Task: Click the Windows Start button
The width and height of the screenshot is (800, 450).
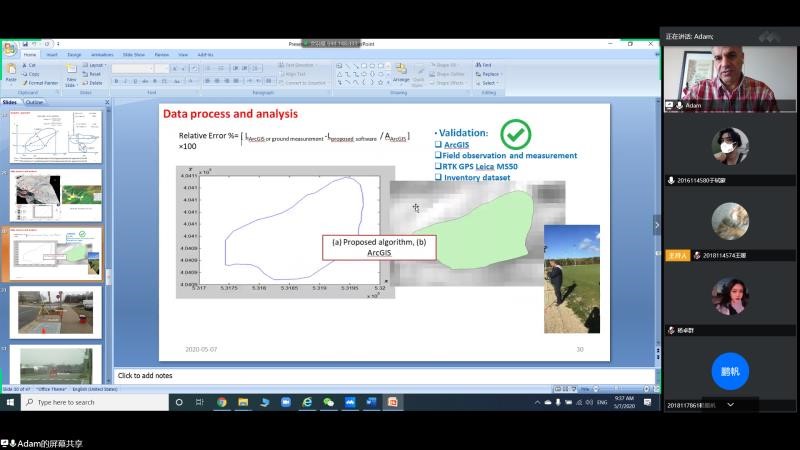Action: (10, 402)
